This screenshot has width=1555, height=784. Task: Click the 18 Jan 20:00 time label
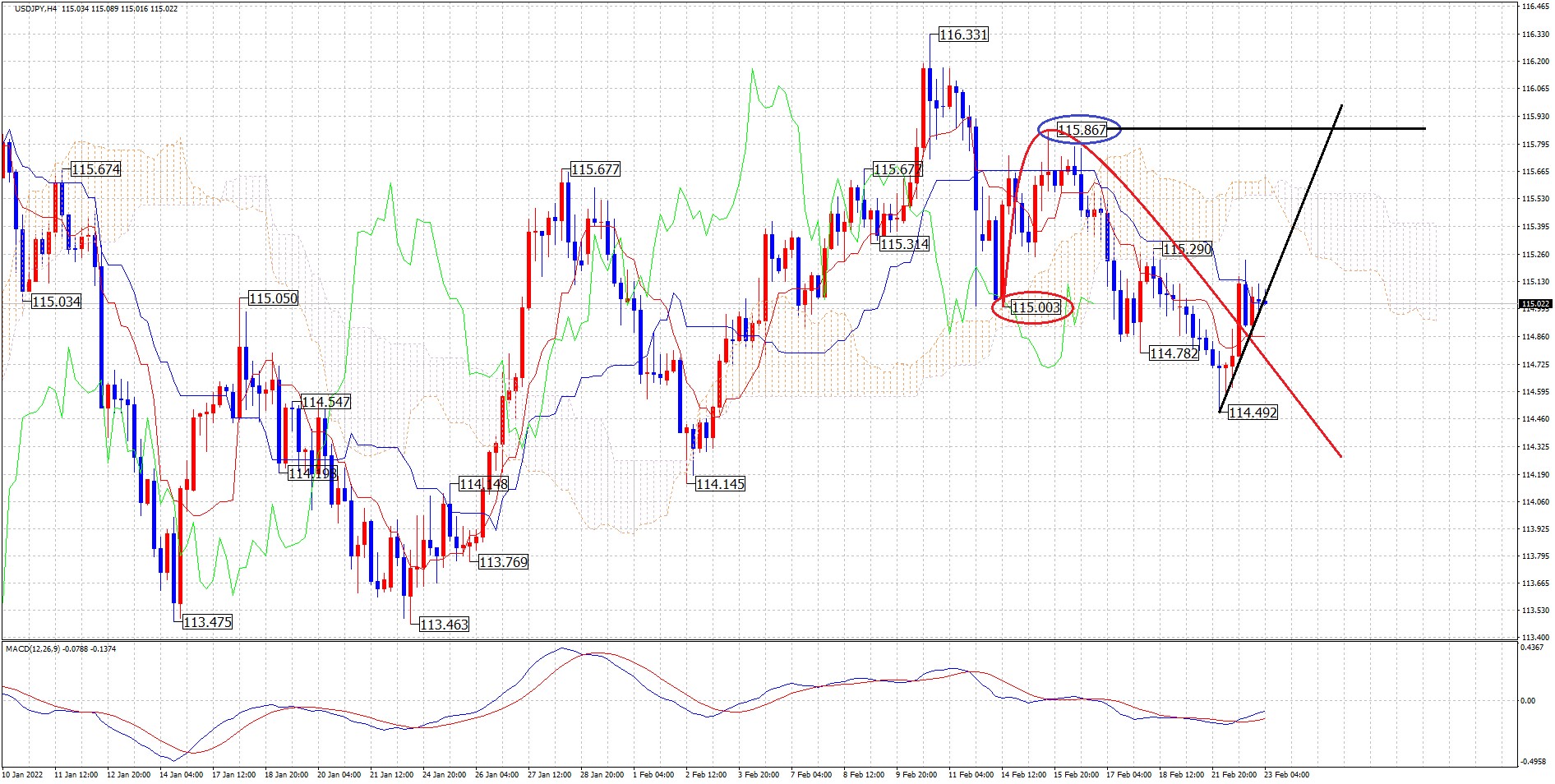pyautogui.click(x=286, y=775)
